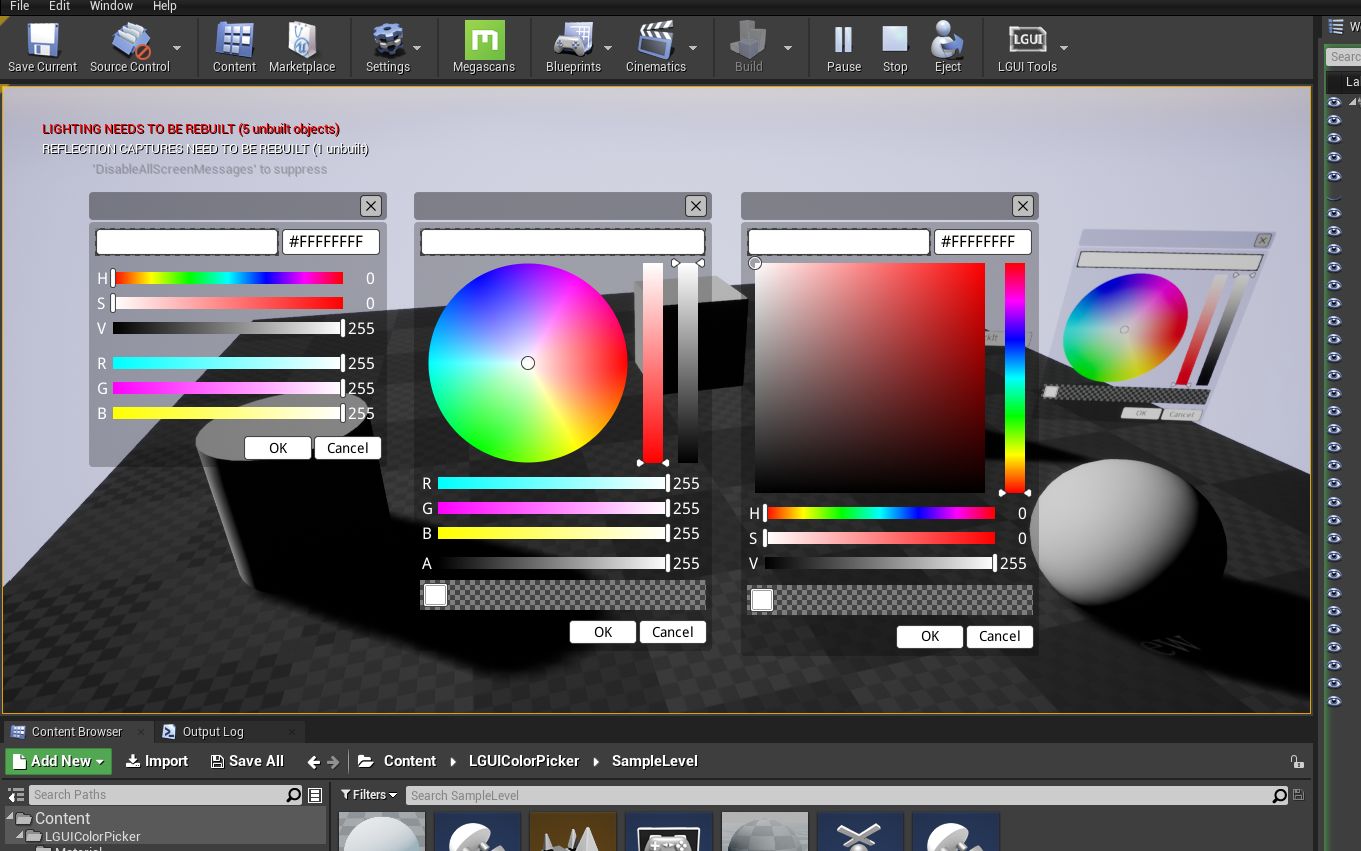Click OK in the HSV/RGB slider picker
This screenshot has width=1361, height=851.
pyautogui.click(x=278, y=448)
